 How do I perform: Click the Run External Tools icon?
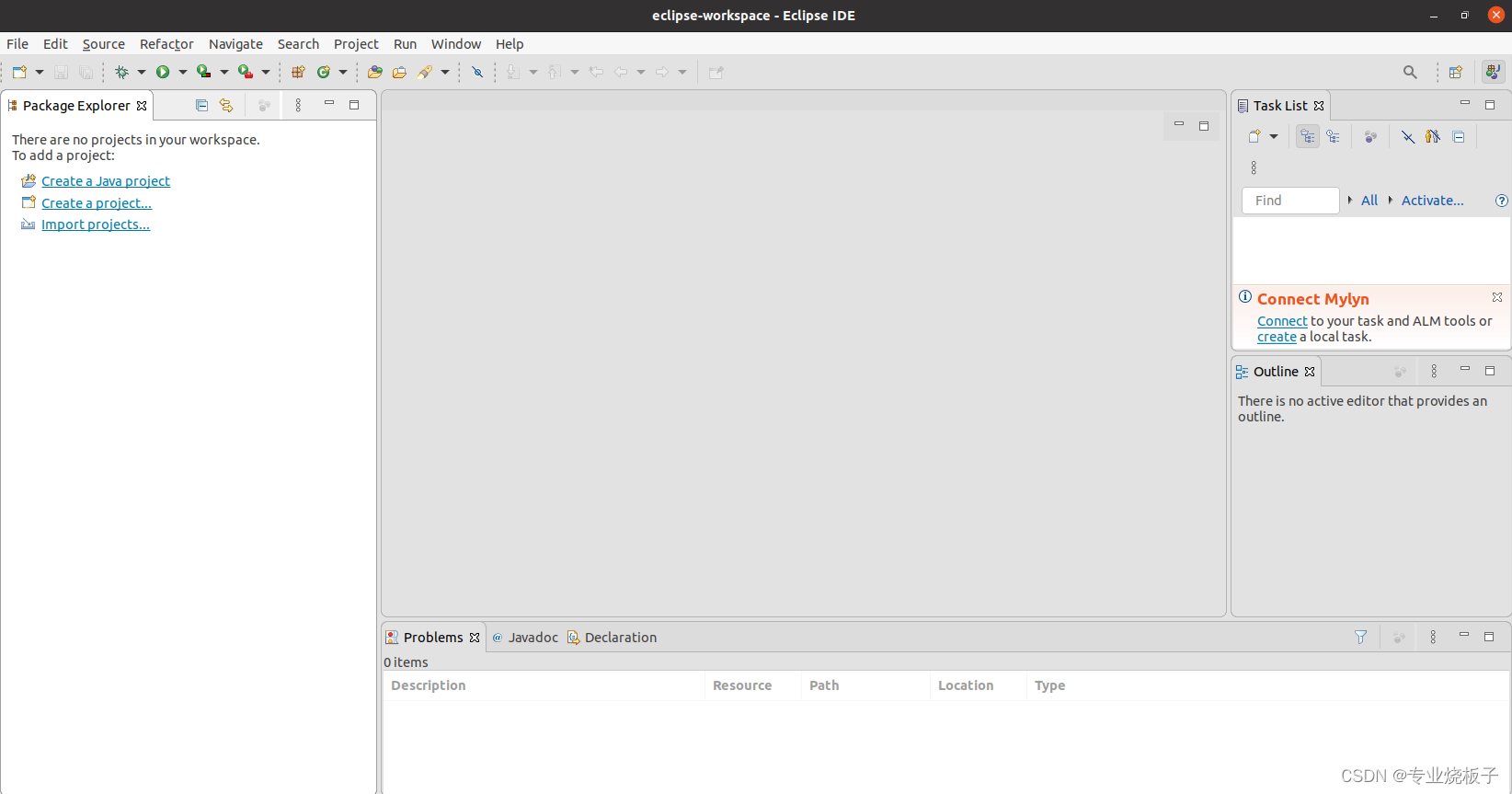(x=246, y=72)
